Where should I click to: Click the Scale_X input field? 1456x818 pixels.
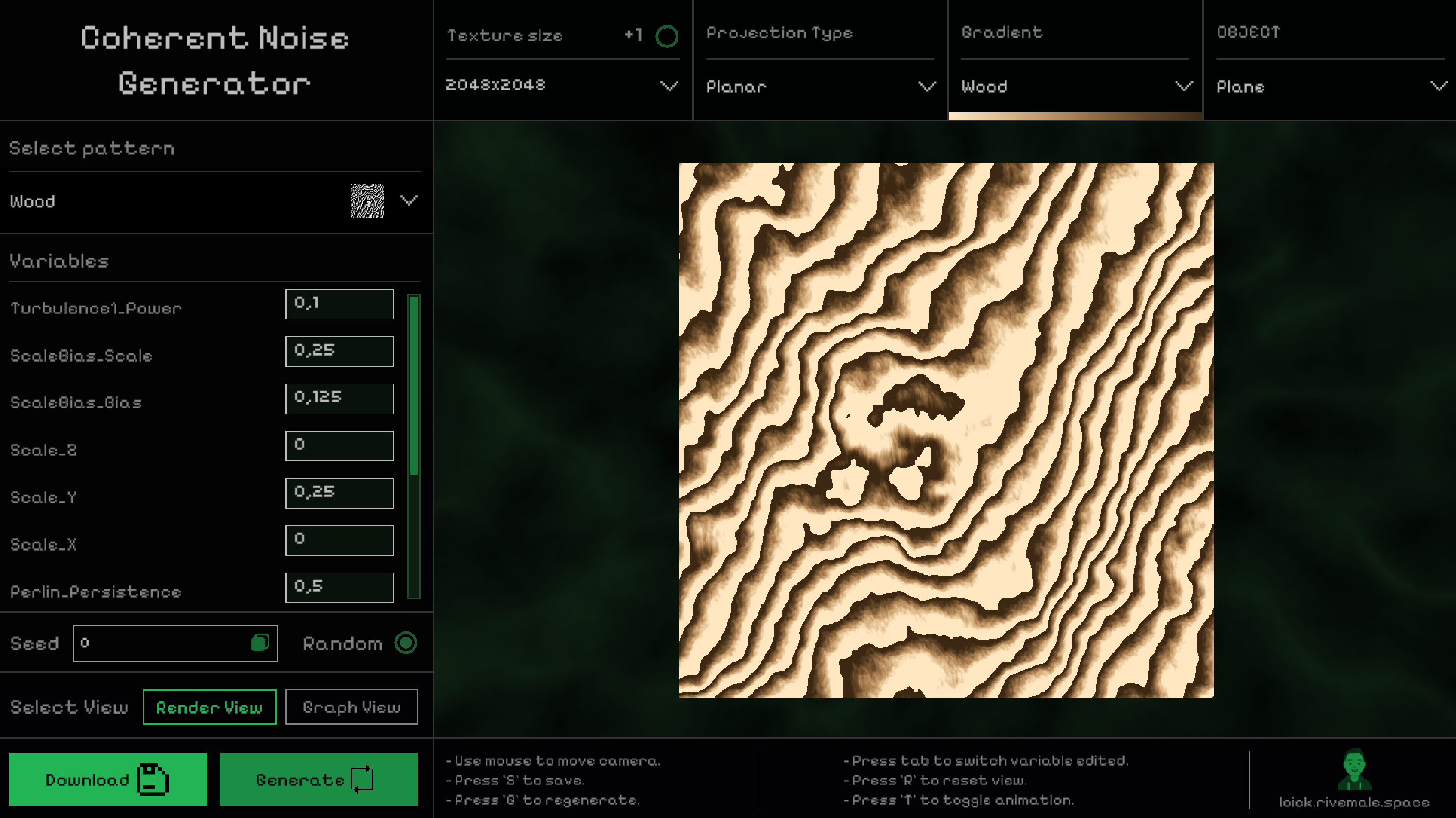coord(340,540)
